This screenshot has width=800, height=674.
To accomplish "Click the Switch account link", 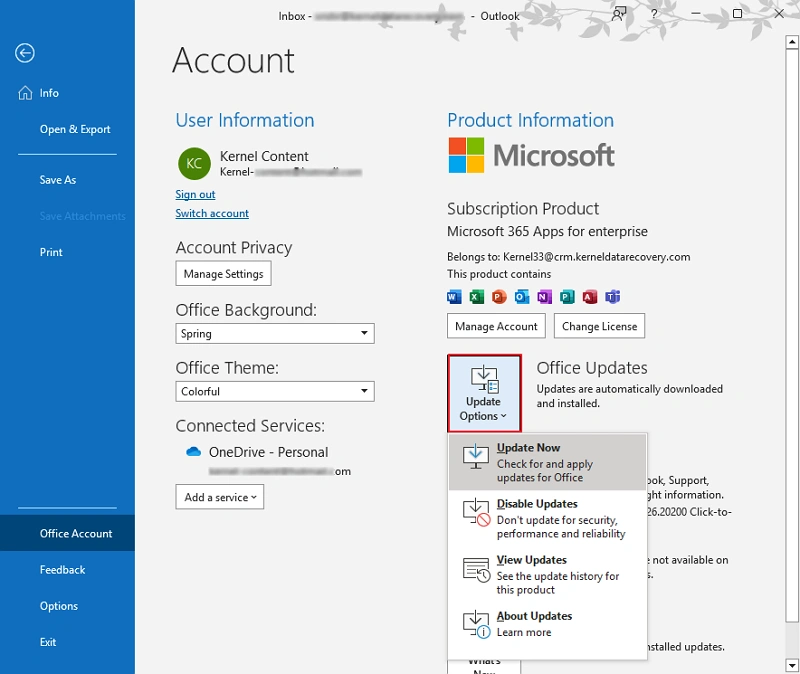I will click(x=212, y=213).
